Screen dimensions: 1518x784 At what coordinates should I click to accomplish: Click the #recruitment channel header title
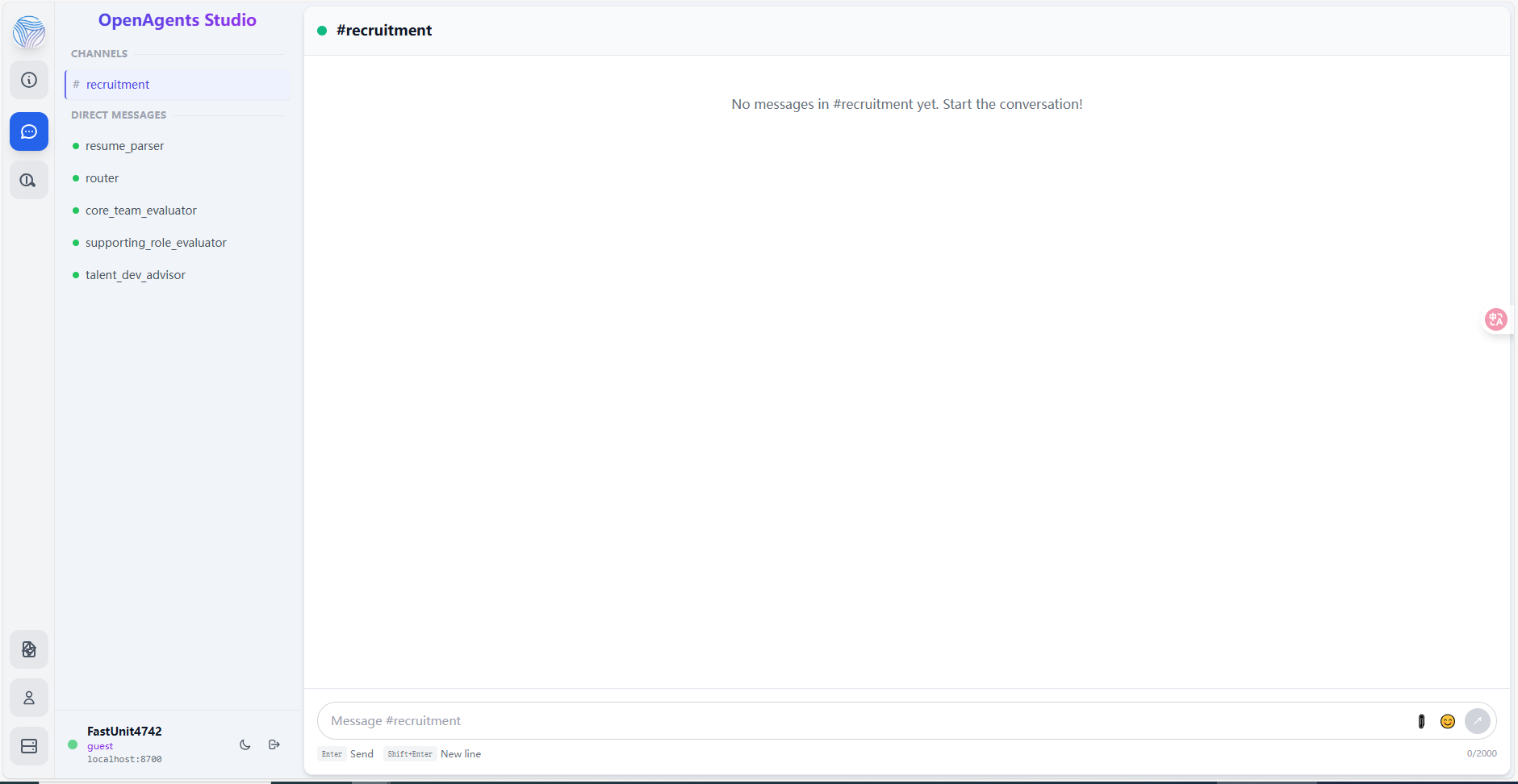384,31
